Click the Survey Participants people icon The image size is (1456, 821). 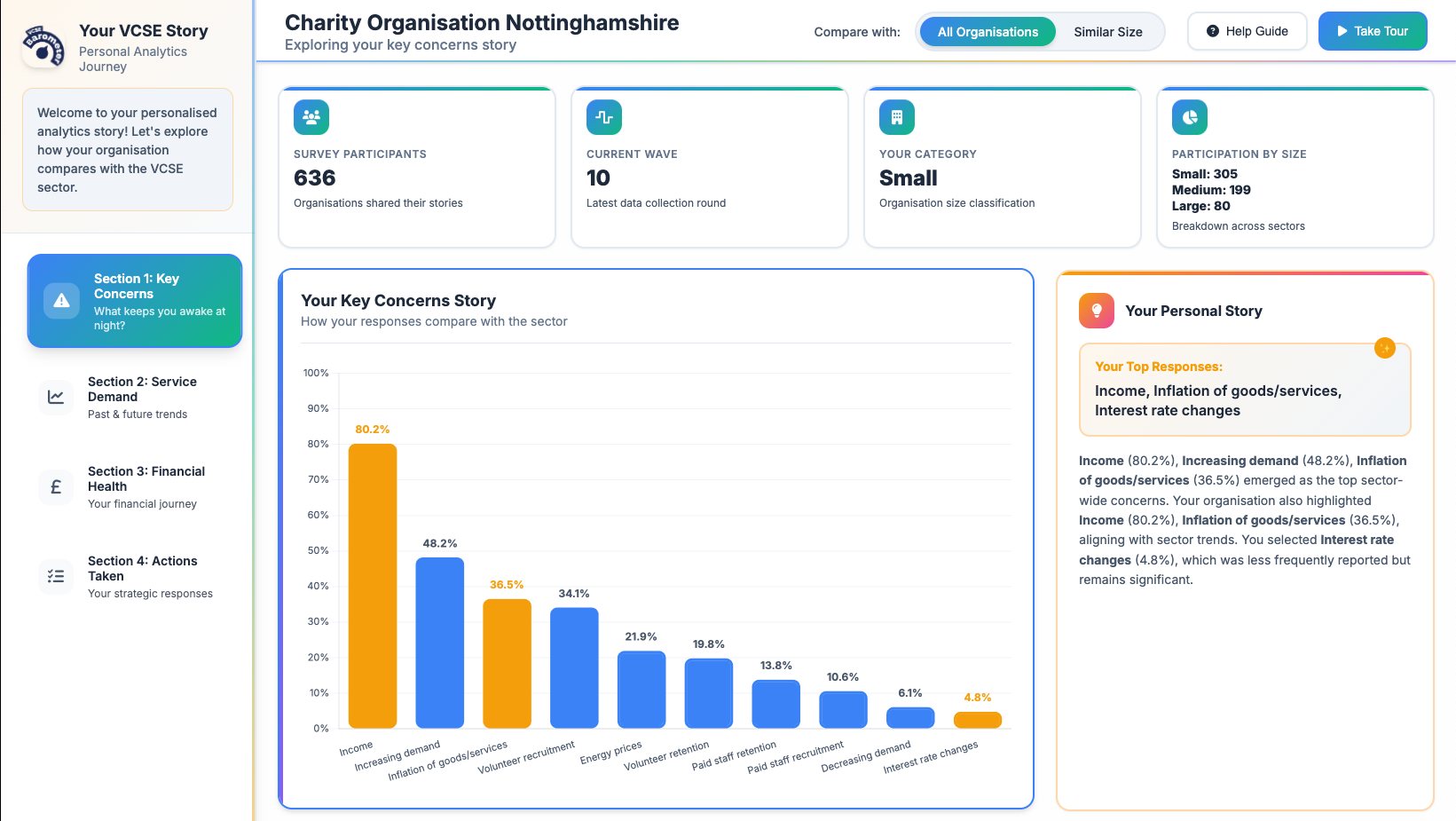coord(311,116)
